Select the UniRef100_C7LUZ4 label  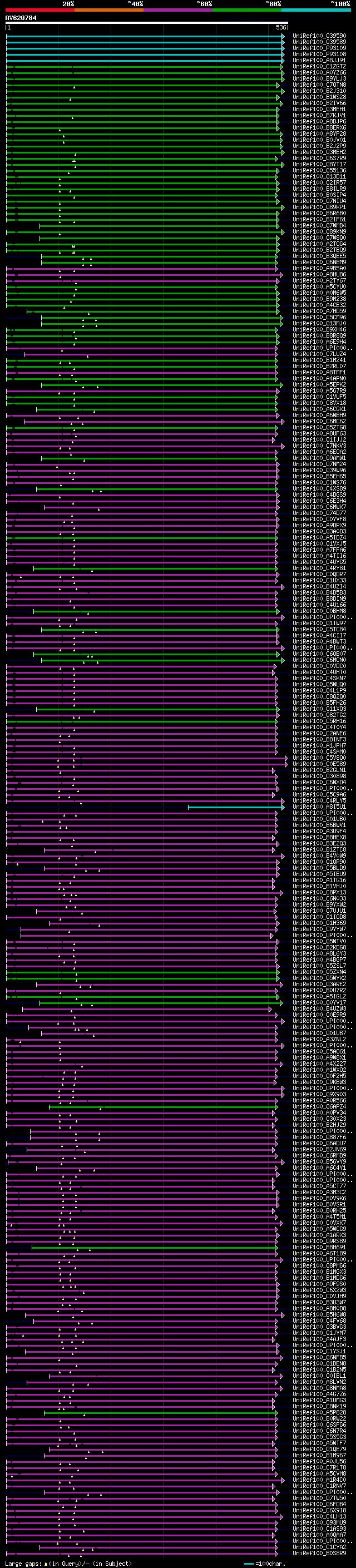pyautogui.click(x=319, y=354)
